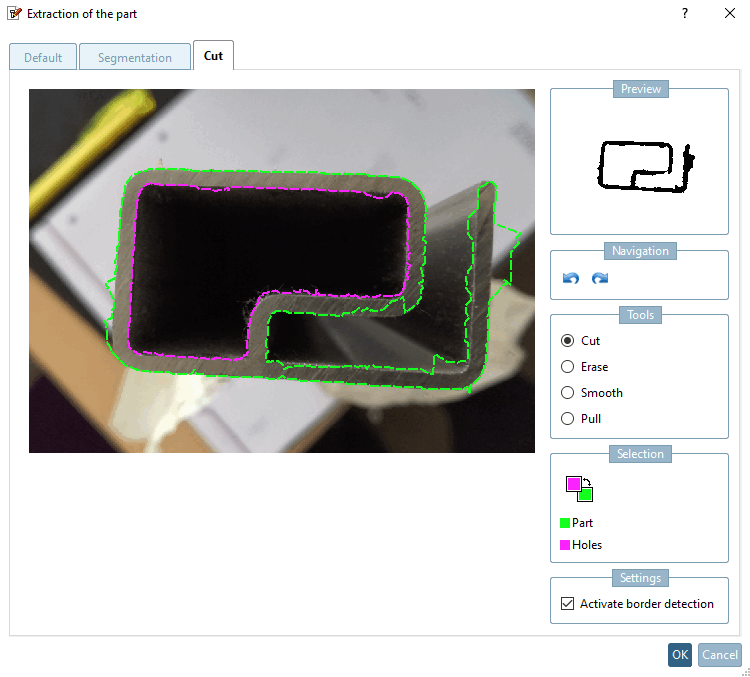750x677 pixels.
Task: Select the Cut tool radio button
Action: pos(567,341)
